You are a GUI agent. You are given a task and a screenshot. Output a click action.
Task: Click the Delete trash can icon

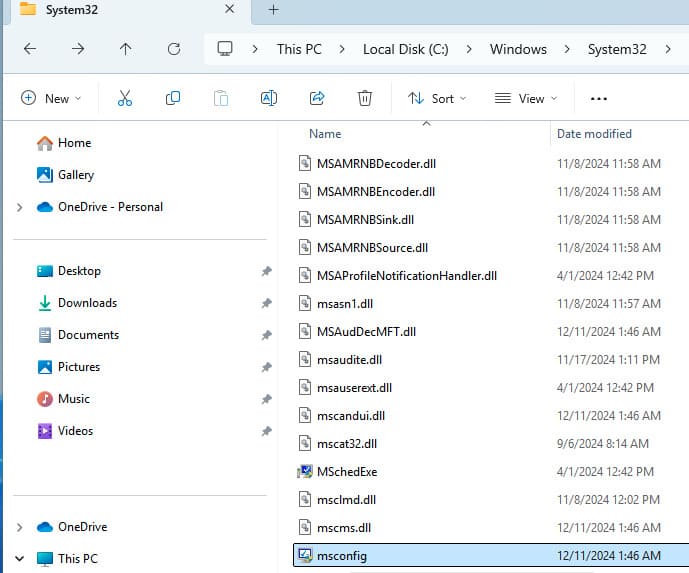click(365, 98)
